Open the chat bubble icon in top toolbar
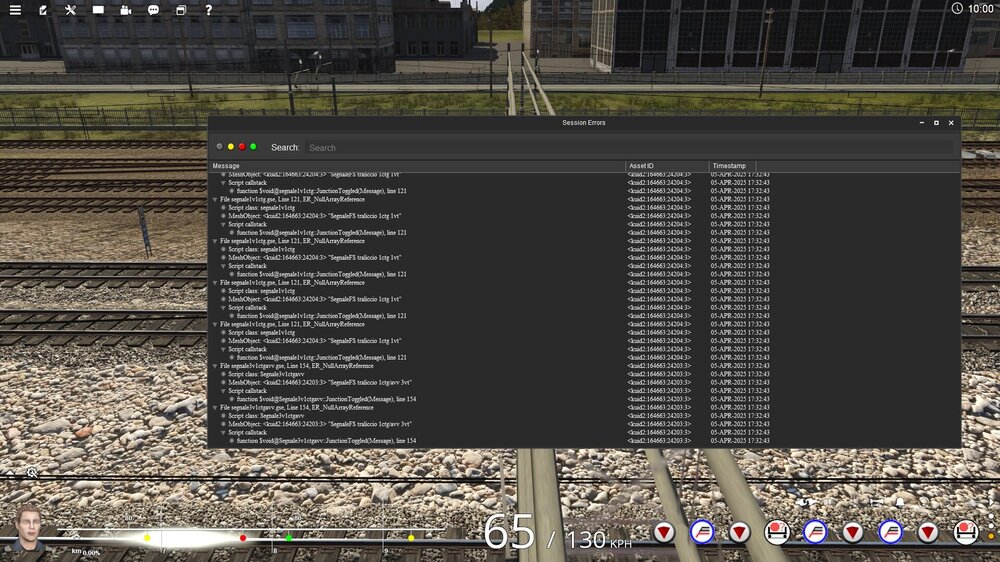The image size is (1000, 562). [153, 10]
